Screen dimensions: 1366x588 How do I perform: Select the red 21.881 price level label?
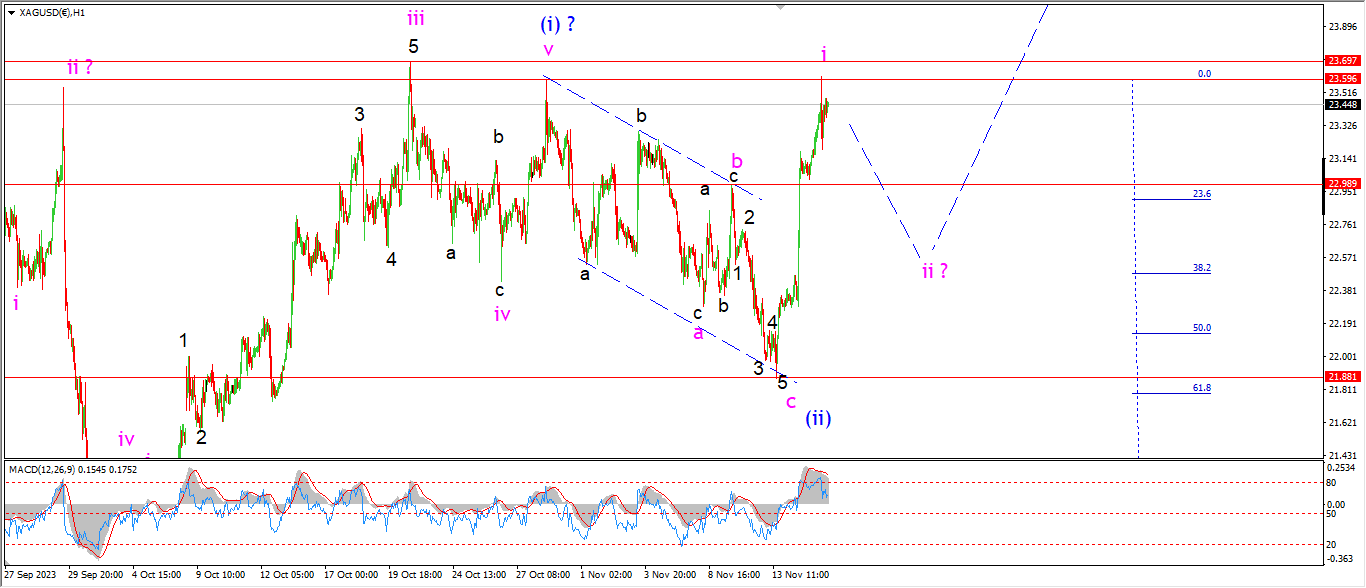pos(1341,377)
